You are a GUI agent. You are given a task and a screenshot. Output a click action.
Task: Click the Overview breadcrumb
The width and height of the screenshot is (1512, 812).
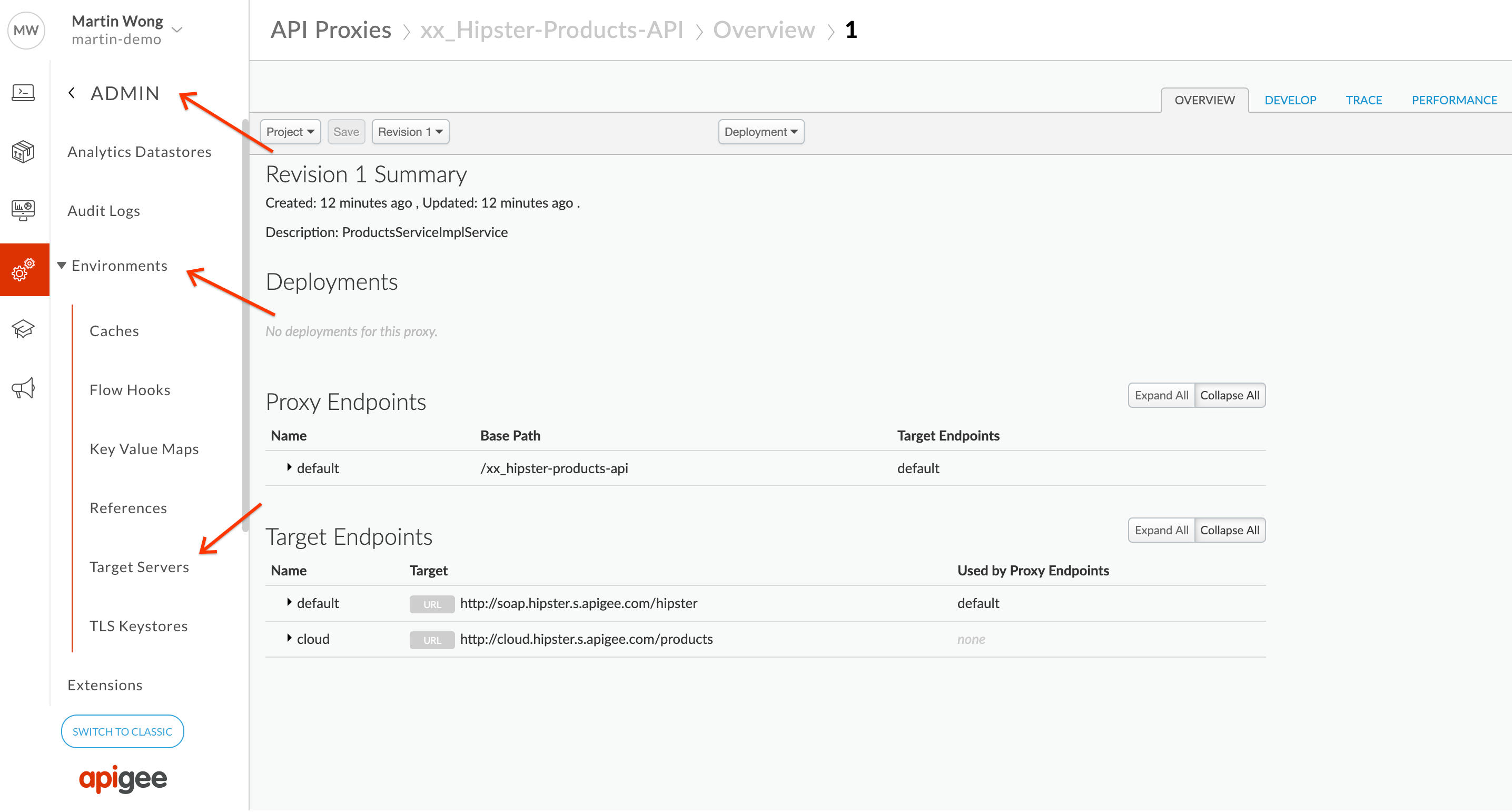764,30
